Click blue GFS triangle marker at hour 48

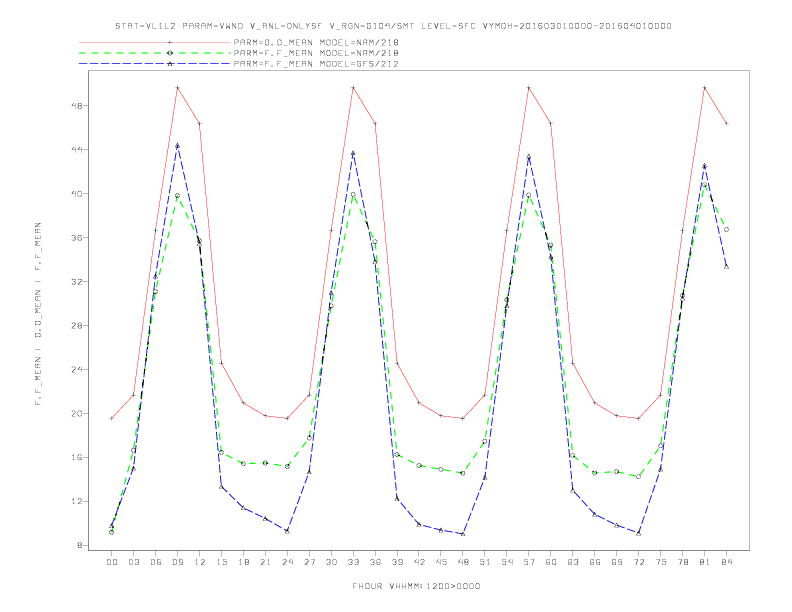coord(463,534)
